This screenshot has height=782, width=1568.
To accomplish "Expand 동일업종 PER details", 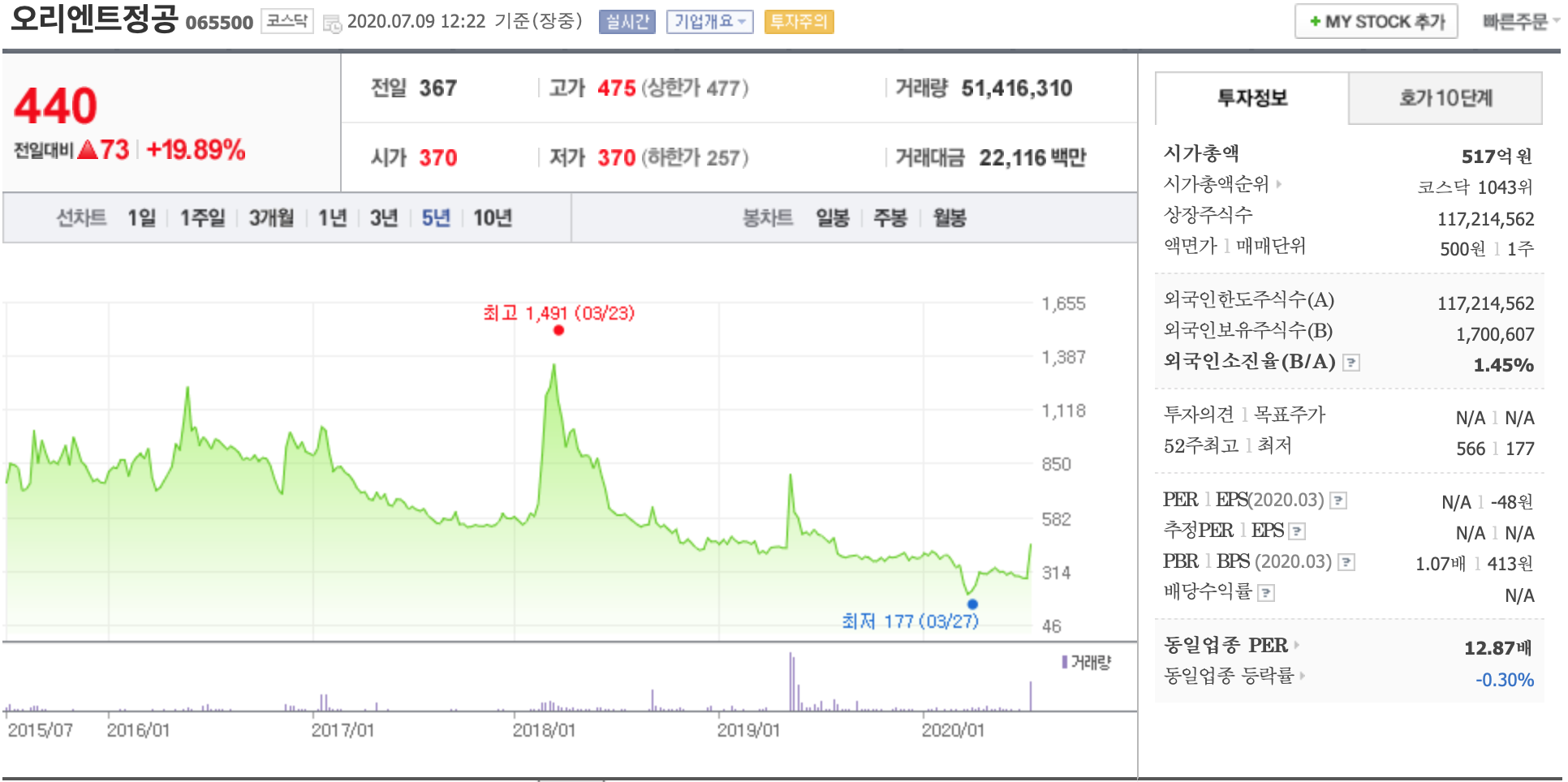I will pos(1297,645).
